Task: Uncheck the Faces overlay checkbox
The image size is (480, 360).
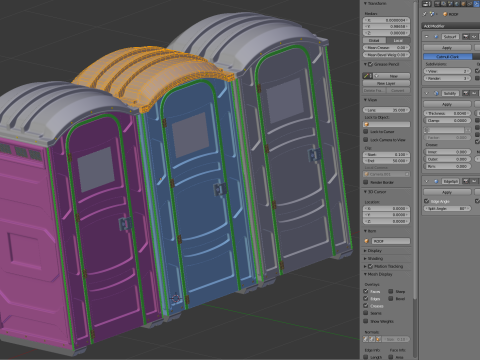Action: [366, 291]
